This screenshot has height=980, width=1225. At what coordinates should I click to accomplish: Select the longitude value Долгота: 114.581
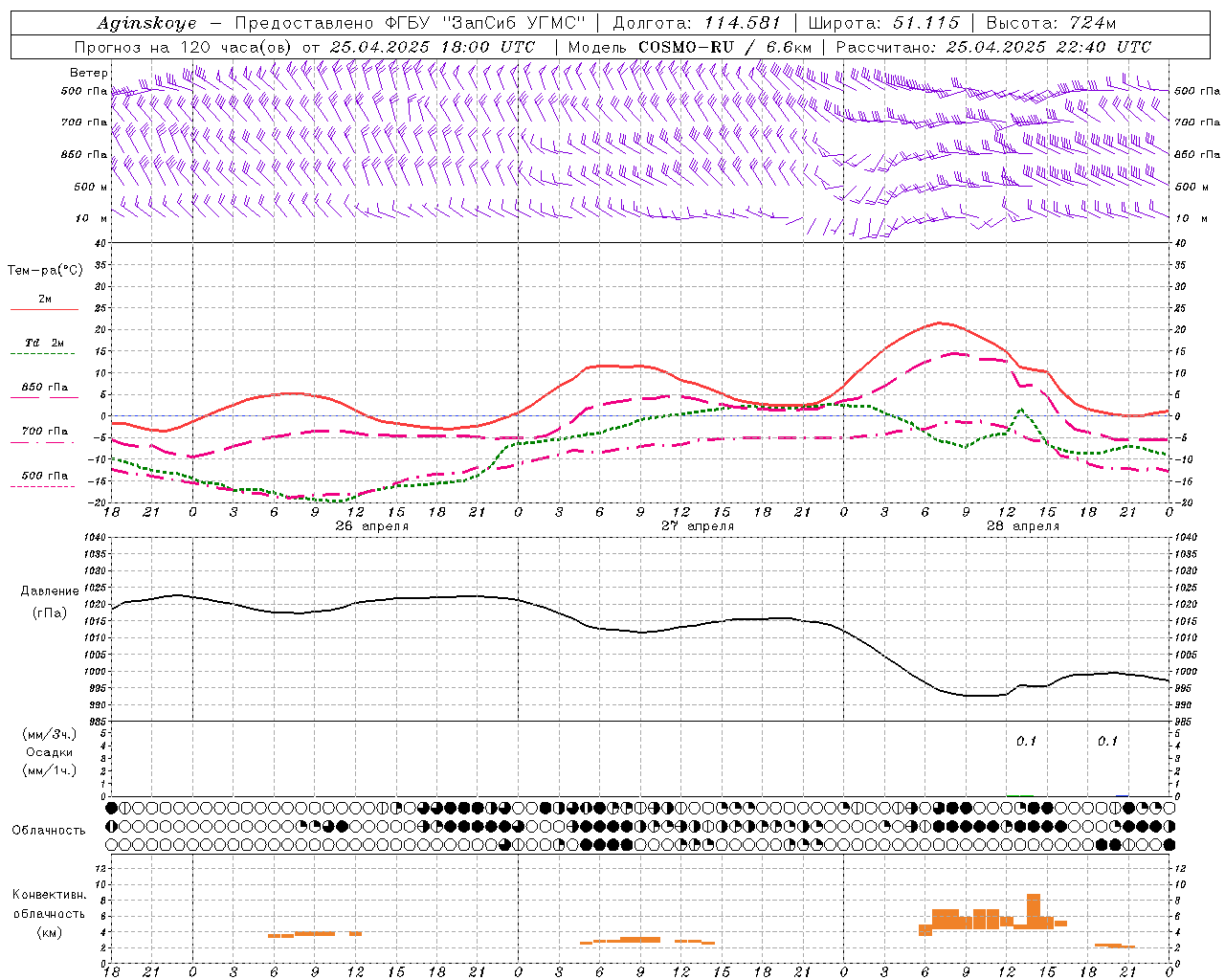(697, 23)
